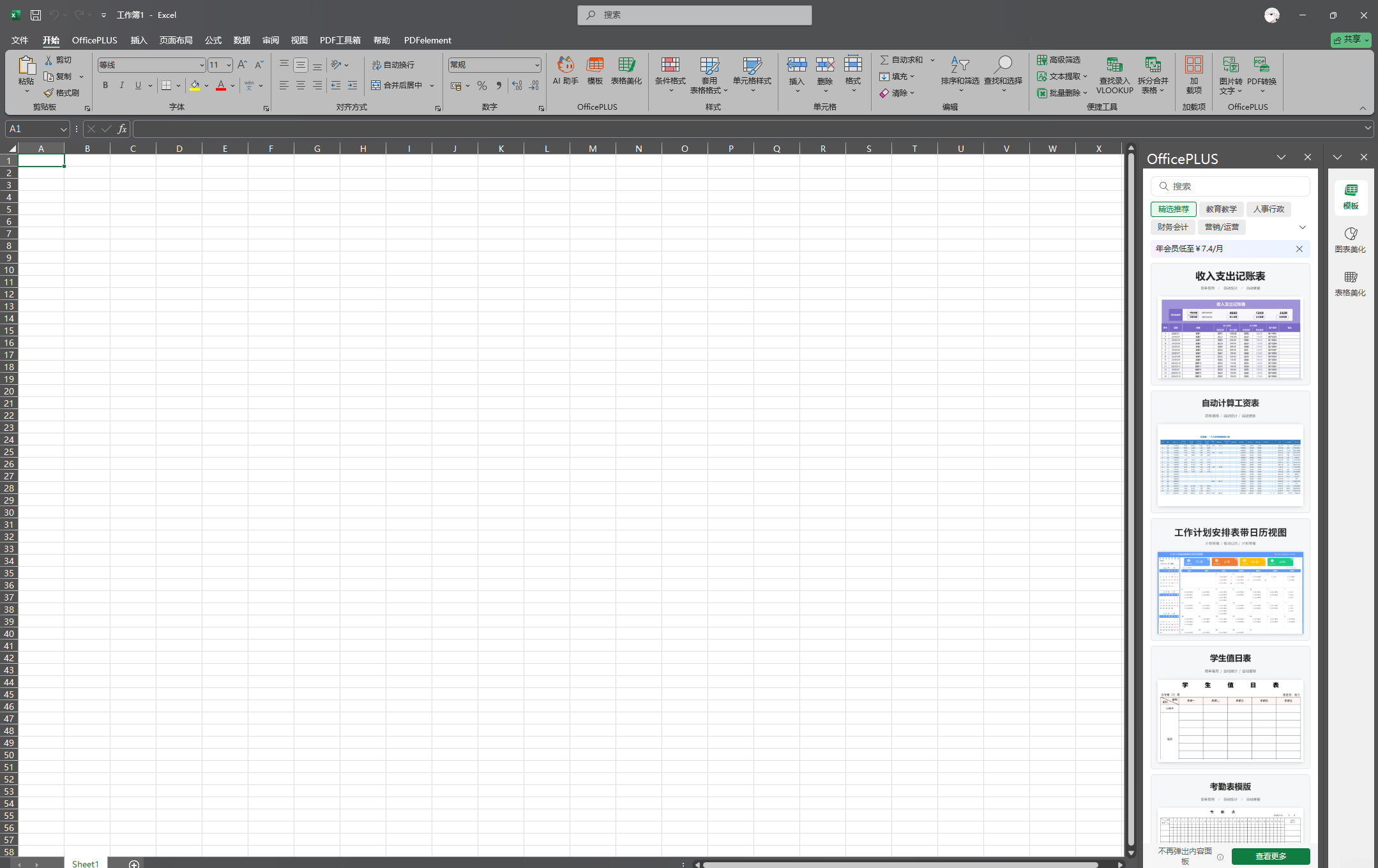Save the workbook with the save icon

coord(36,15)
